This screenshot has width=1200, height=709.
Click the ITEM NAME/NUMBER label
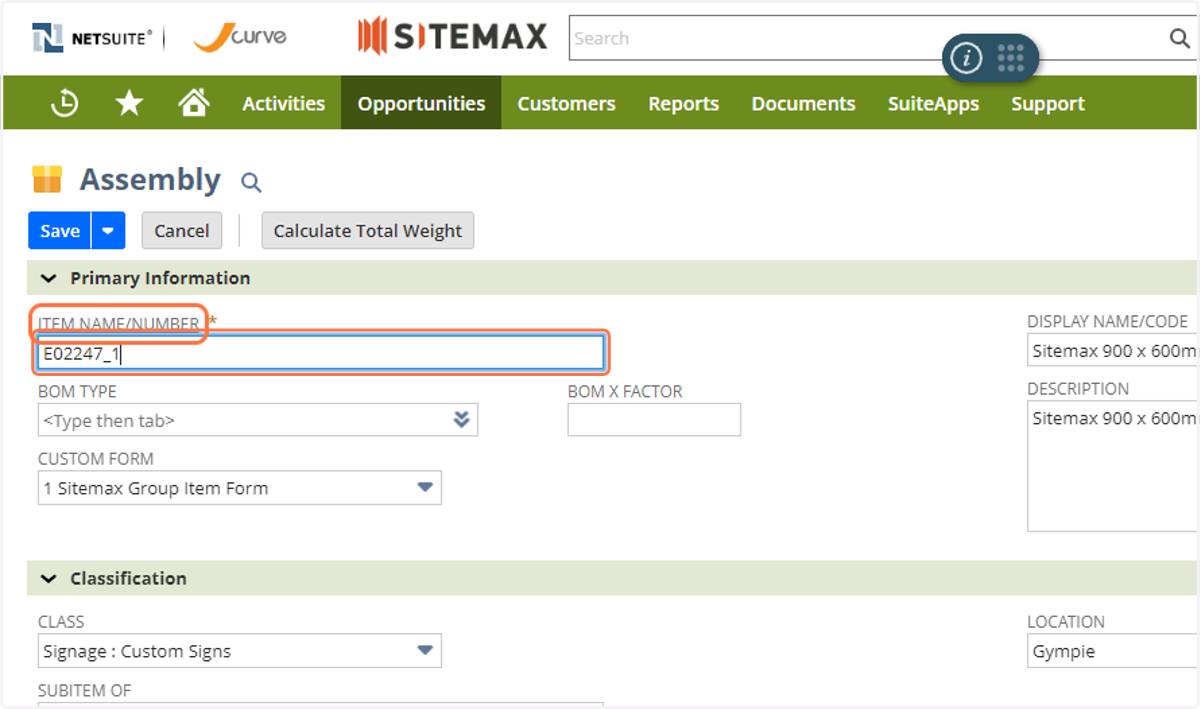pos(118,324)
